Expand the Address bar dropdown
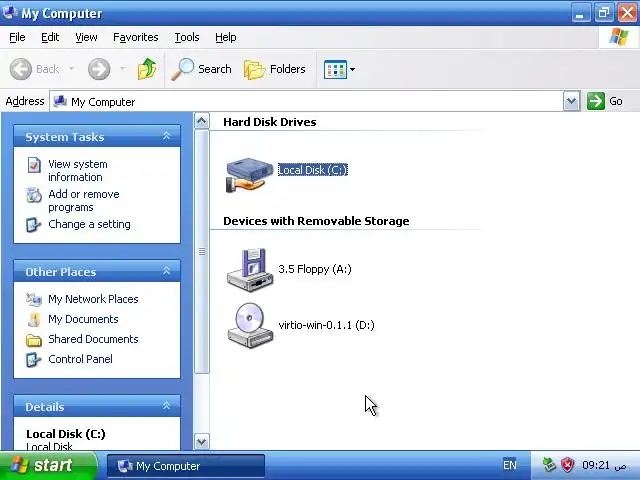 (x=571, y=101)
